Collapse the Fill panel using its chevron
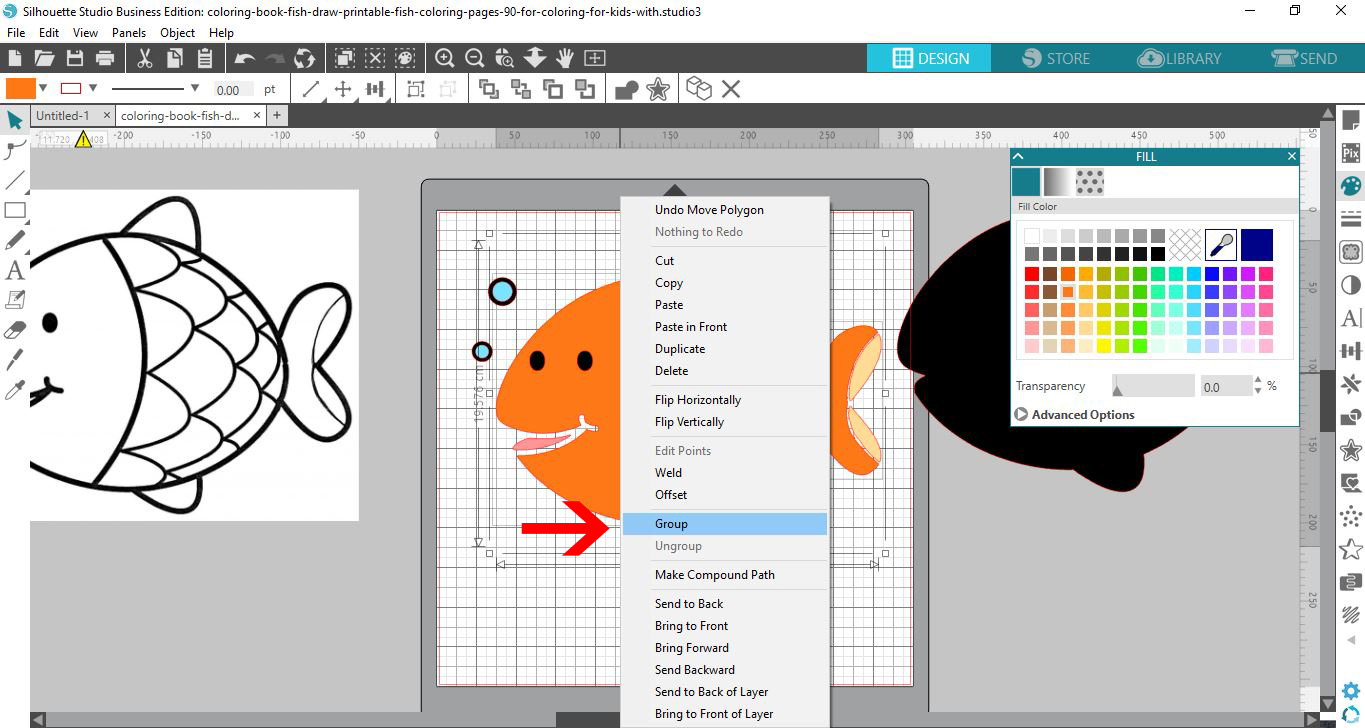 coord(1018,156)
